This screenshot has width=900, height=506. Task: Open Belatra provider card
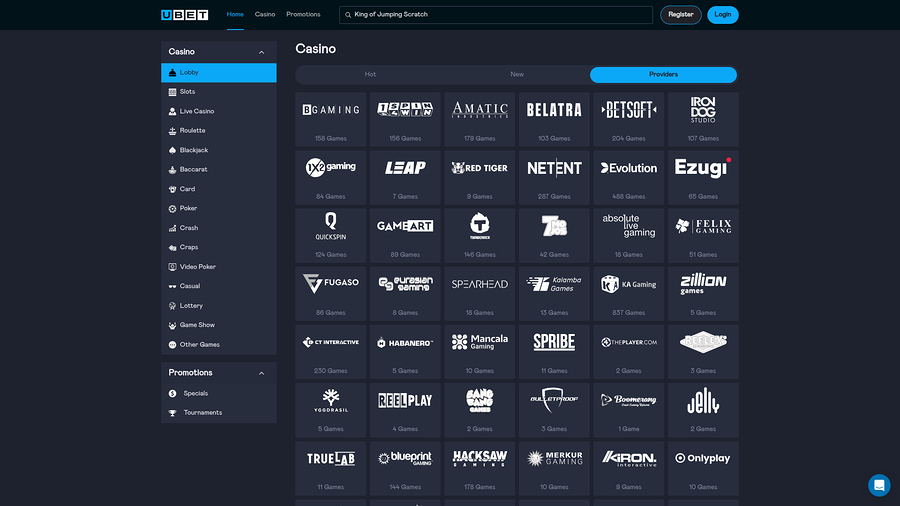554,119
